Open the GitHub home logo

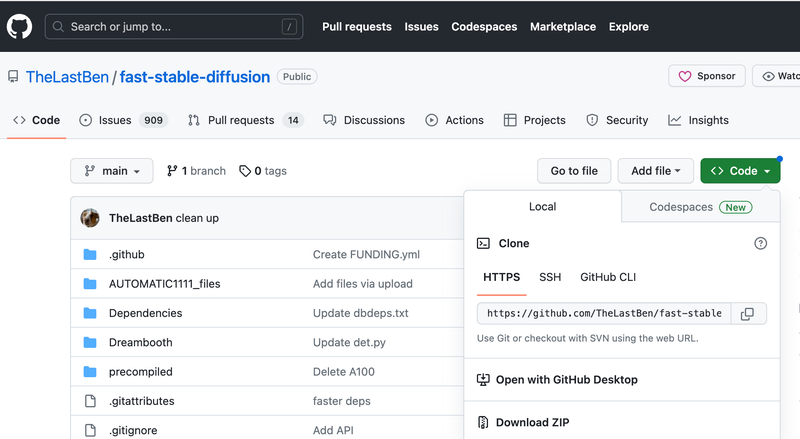click(x=19, y=27)
